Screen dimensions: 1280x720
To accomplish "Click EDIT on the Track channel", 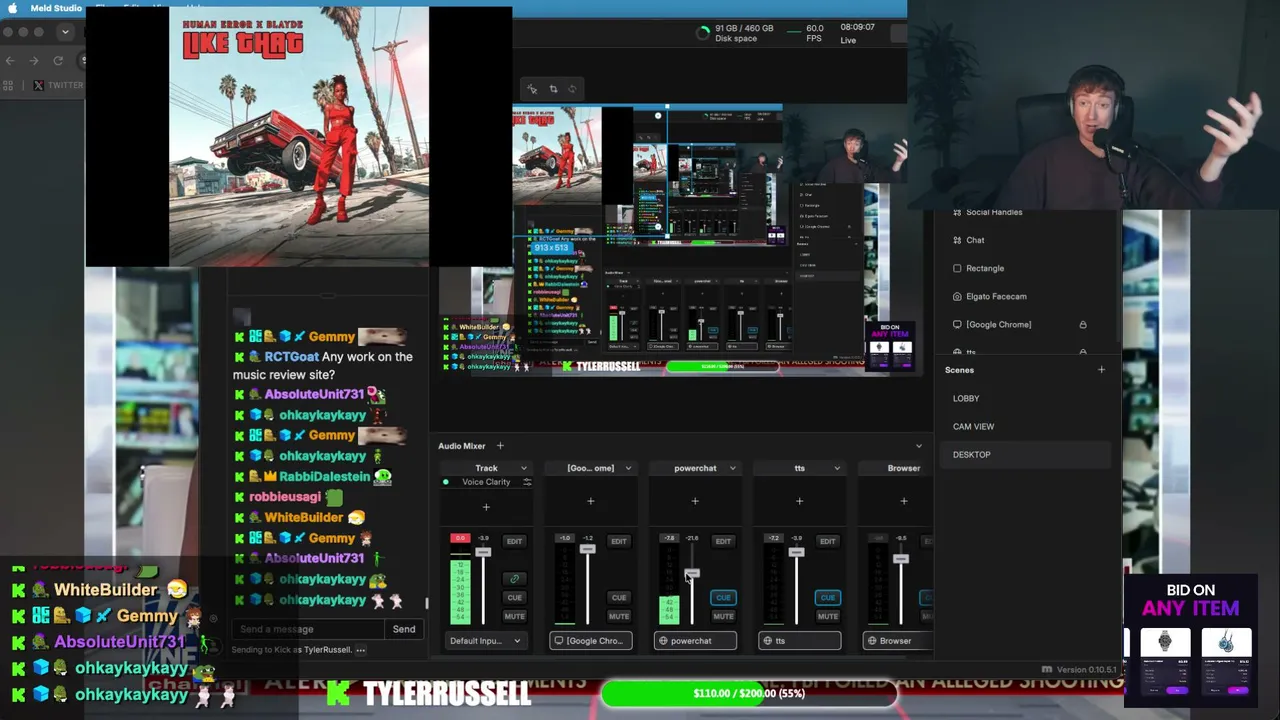I will [514, 541].
